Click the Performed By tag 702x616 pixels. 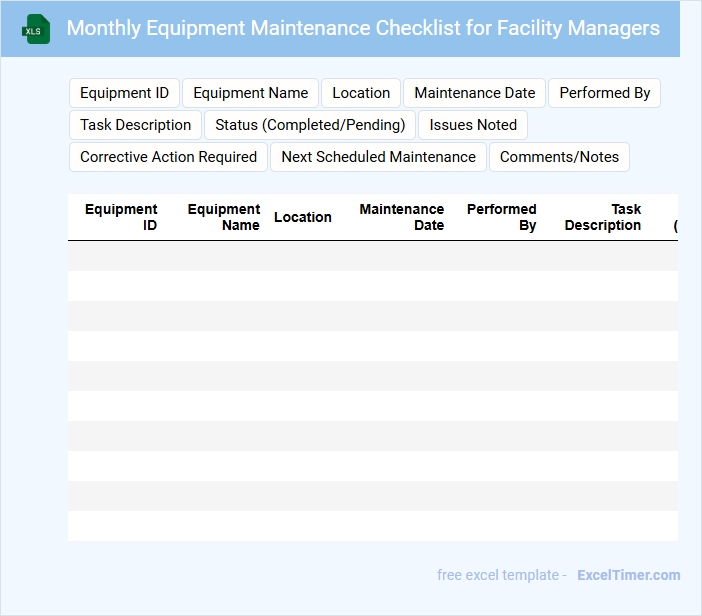coord(604,93)
